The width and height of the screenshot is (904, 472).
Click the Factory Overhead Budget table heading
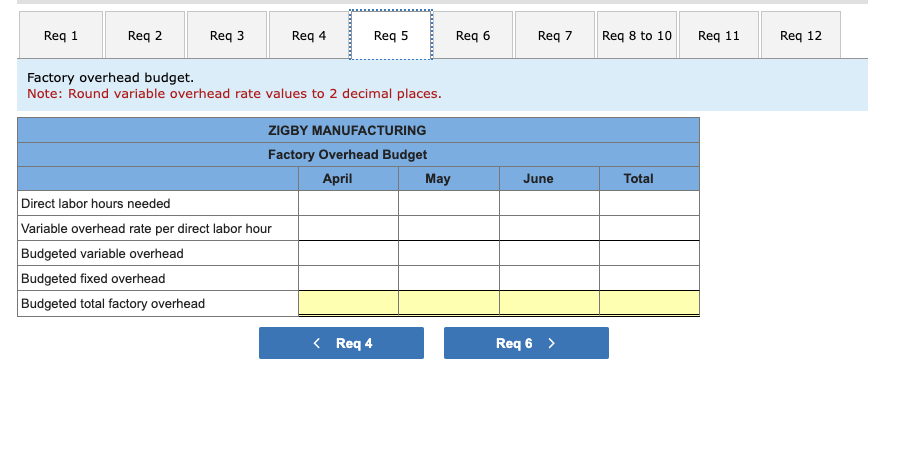pos(347,154)
